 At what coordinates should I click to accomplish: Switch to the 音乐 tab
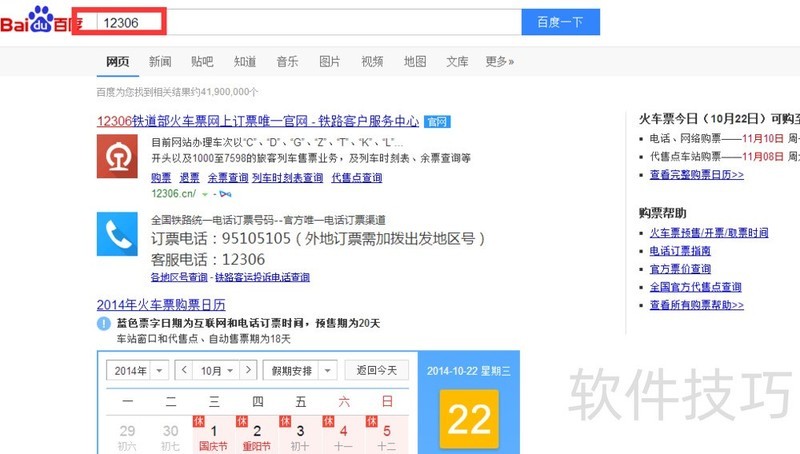(x=287, y=62)
